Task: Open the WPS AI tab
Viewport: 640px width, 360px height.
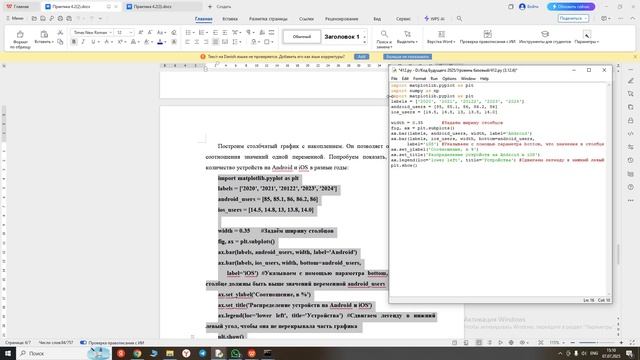Action: [x=434, y=19]
